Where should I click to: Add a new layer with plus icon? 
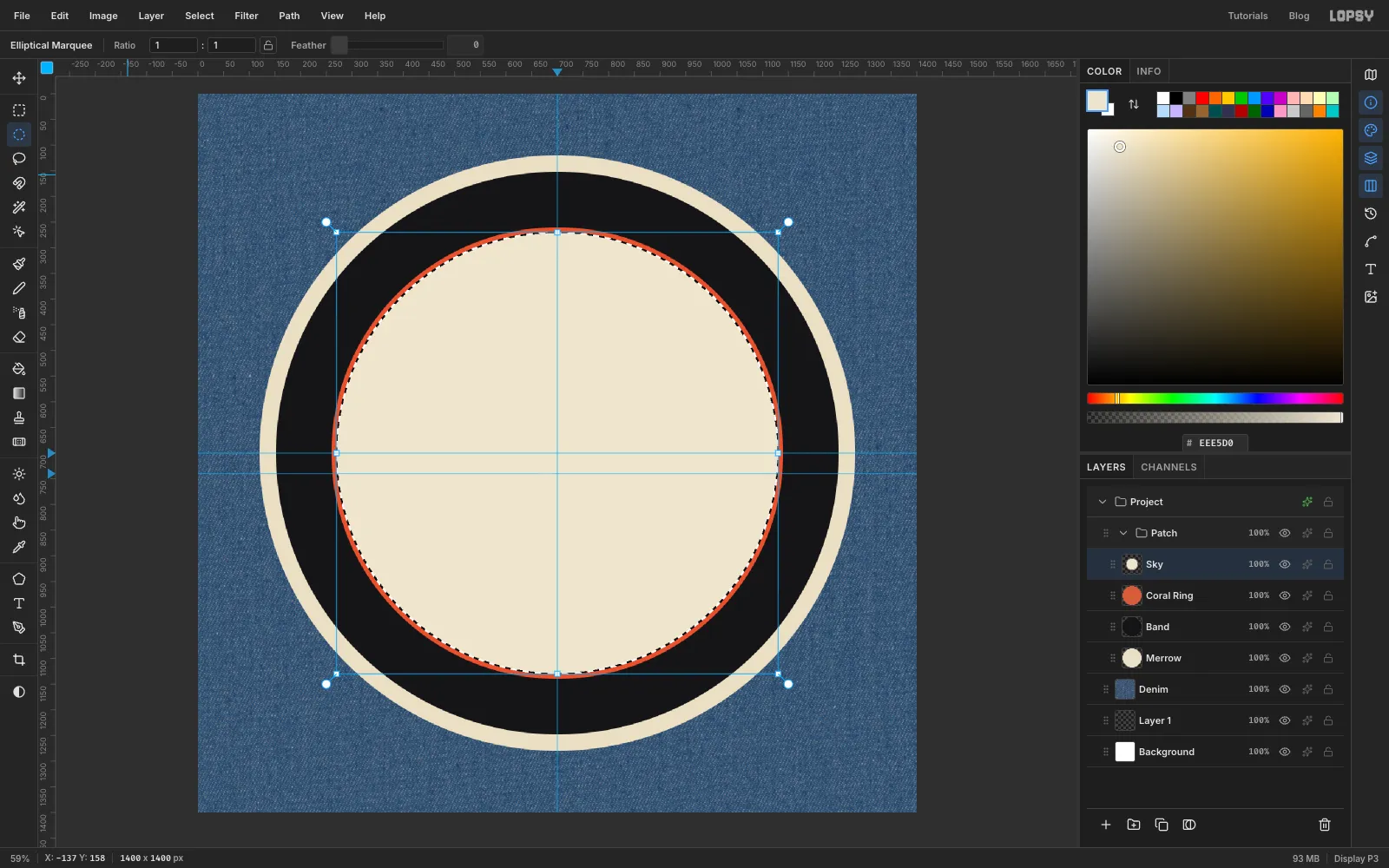click(x=1106, y=825)
